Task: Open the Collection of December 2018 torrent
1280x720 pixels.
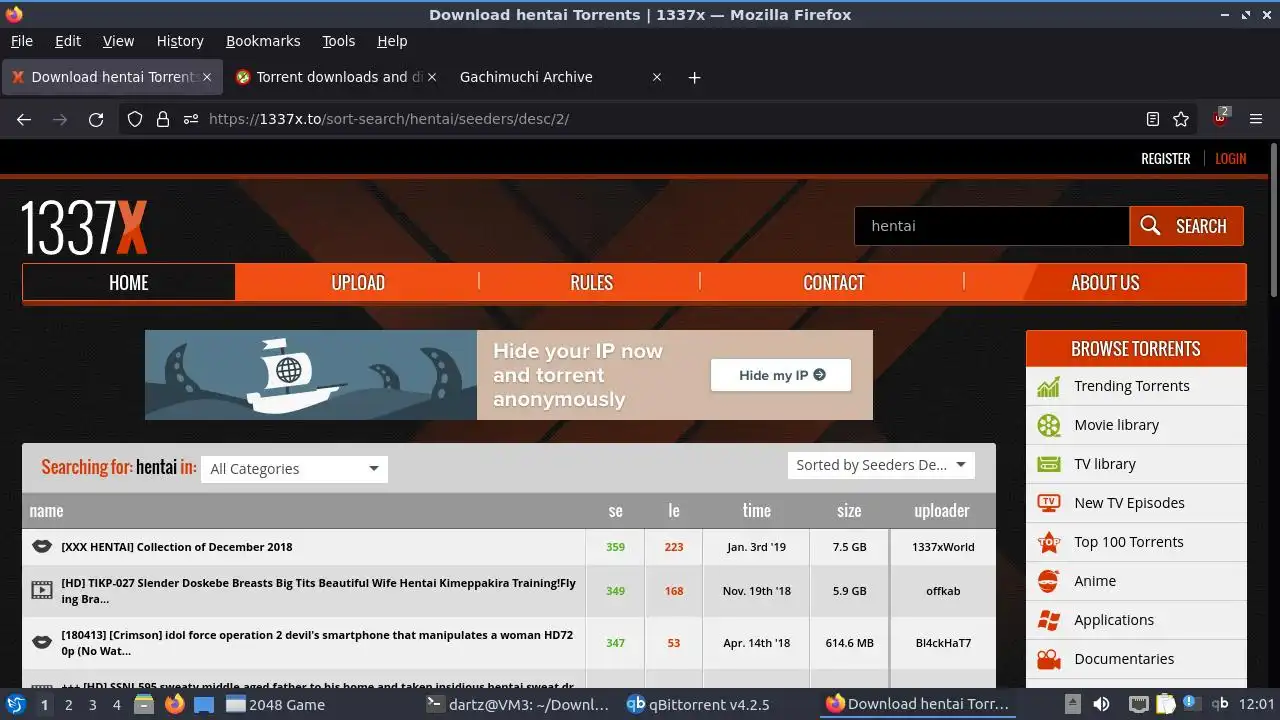Action: coord(177,547)
